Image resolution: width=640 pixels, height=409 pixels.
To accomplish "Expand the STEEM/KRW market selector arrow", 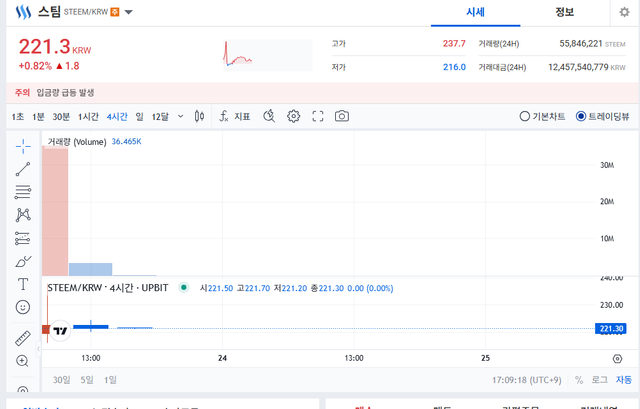I will pos(129,12).
